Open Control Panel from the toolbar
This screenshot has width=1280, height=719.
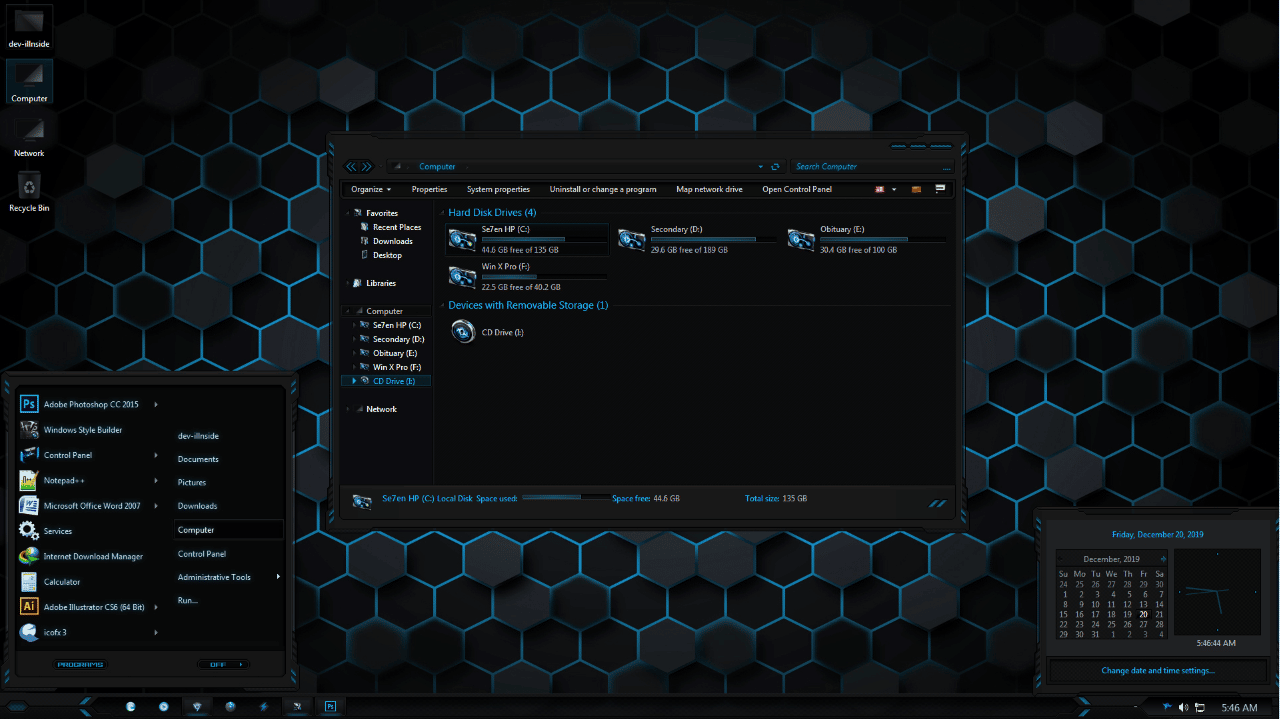[797, 189]
